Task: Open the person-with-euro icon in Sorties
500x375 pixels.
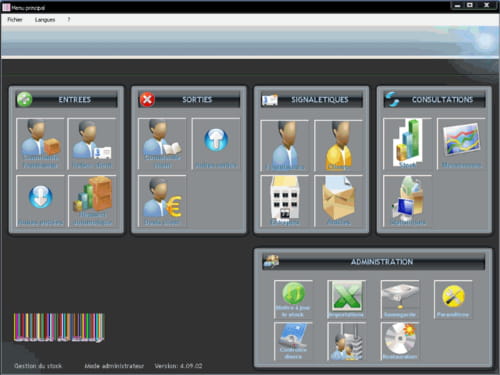Action: coord(162,201)
